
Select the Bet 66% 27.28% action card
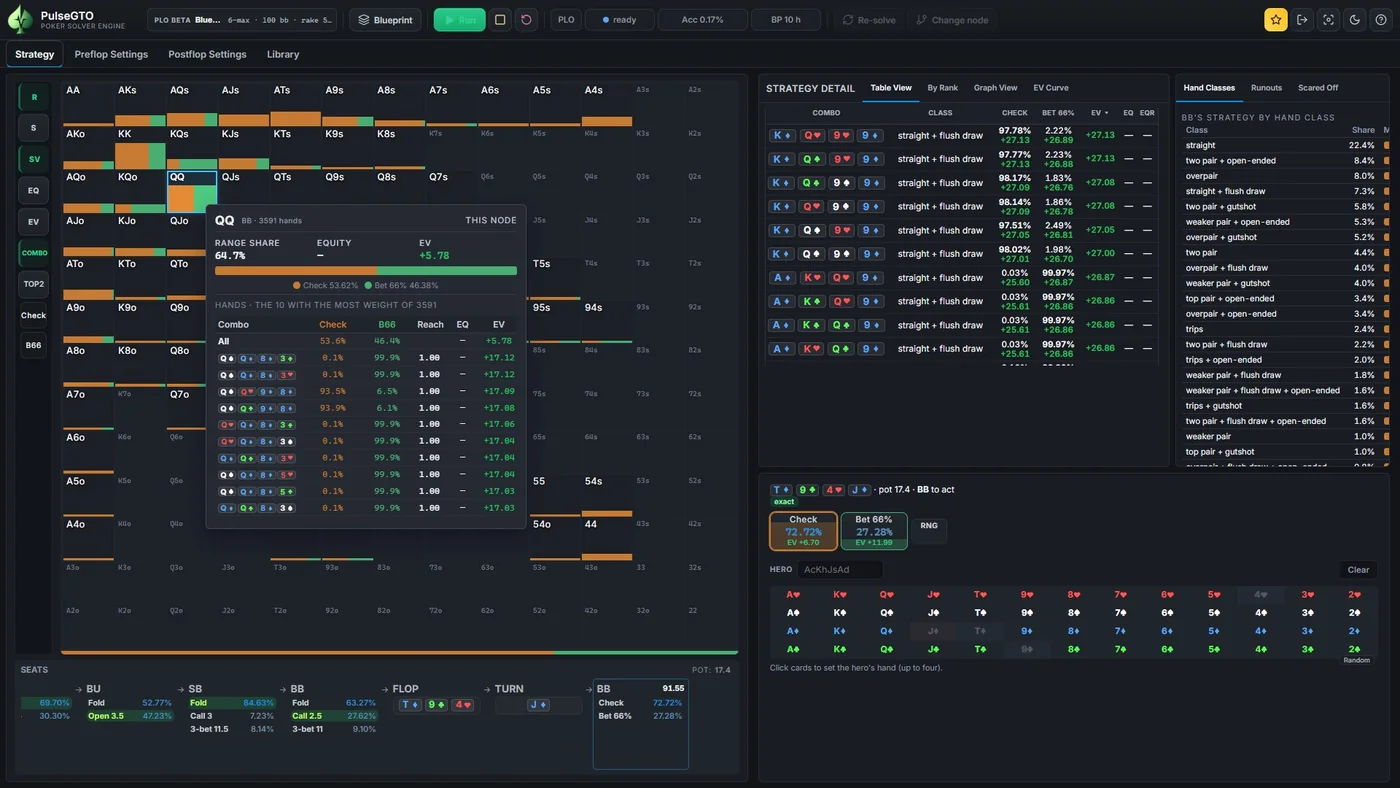click(x=874, y=531)
